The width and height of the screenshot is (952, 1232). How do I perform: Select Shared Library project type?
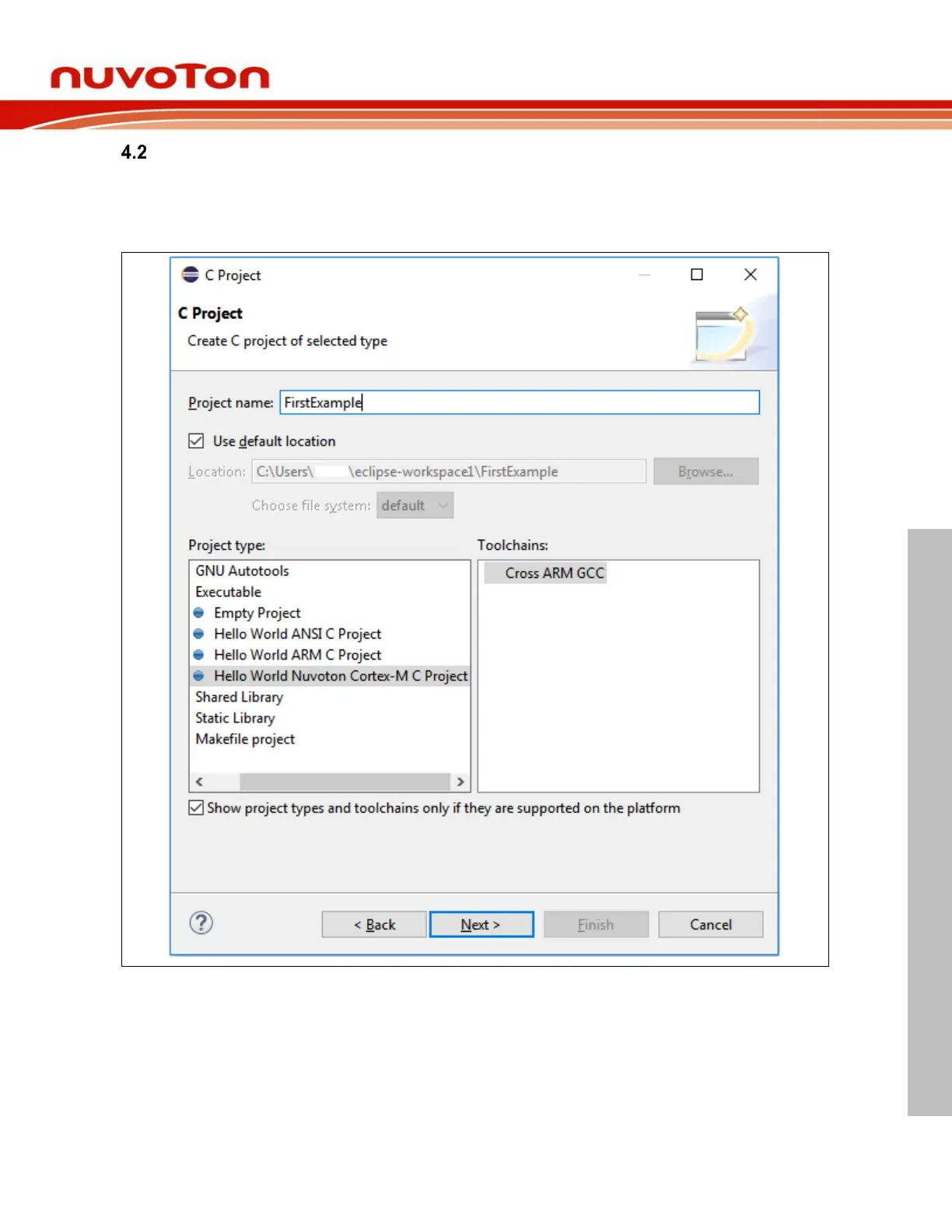239,697
